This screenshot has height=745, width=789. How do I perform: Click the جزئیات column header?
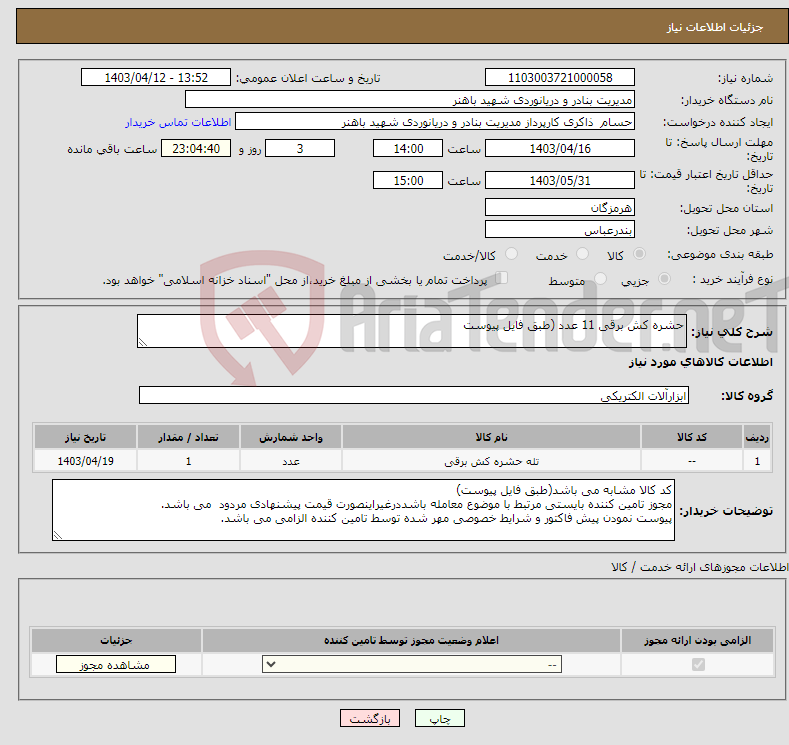116,640
